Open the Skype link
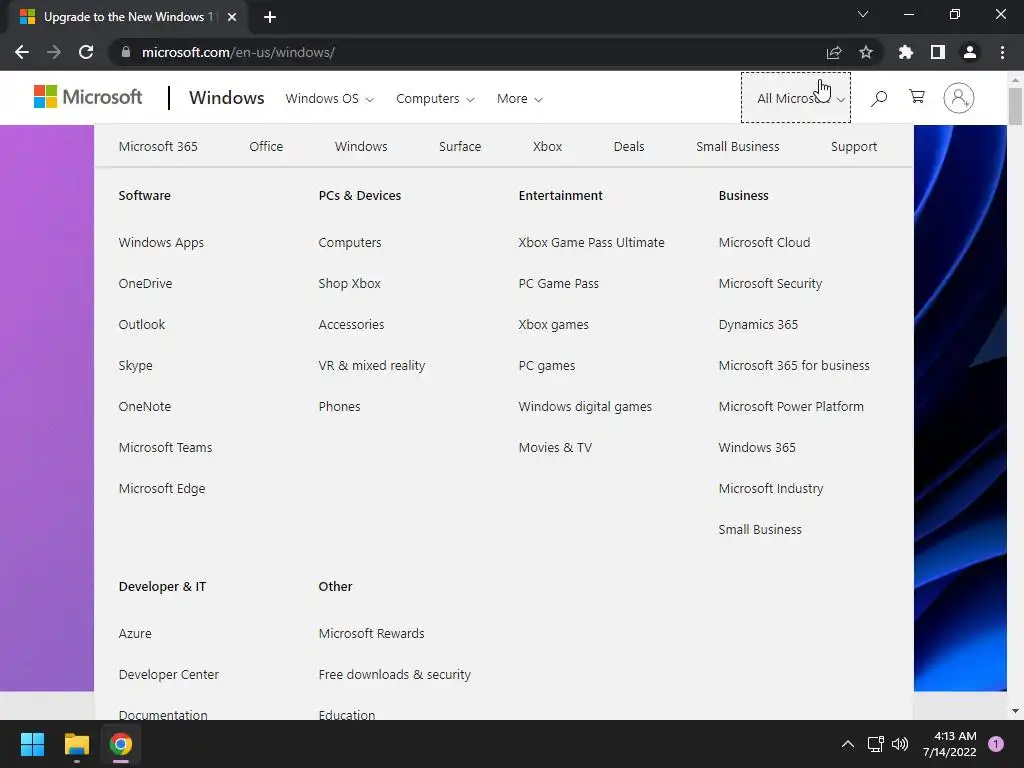The image size is (1024, 768). 135,366
